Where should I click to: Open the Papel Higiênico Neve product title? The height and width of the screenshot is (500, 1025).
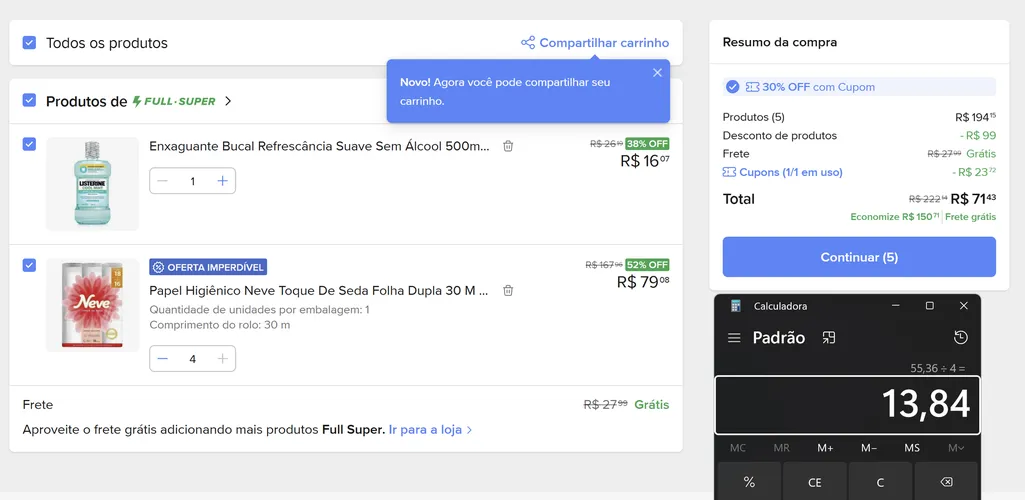(319, 290)
